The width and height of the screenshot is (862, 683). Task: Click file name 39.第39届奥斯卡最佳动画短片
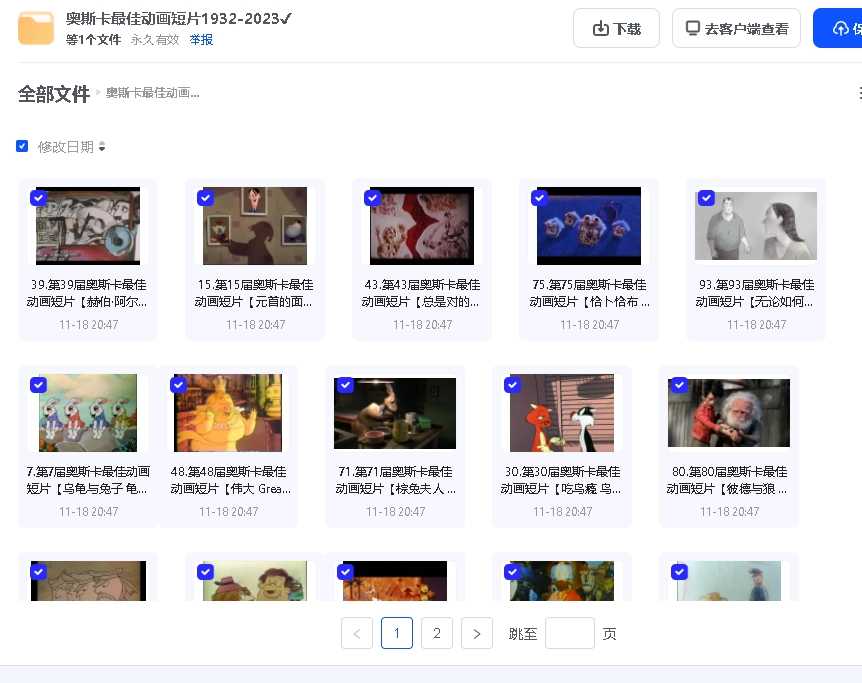point(88,293)
